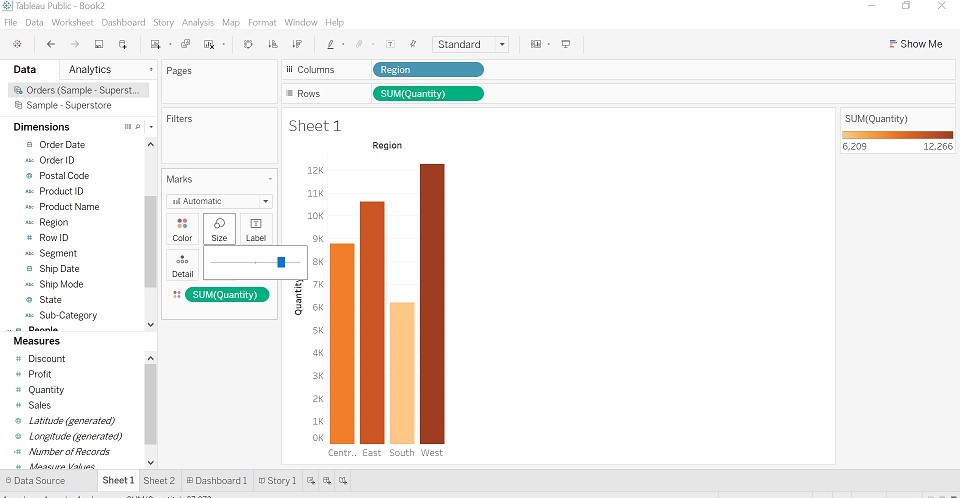Swap rows and columns icon
Viewport: 960px width, 498px height.
(248, 44)
